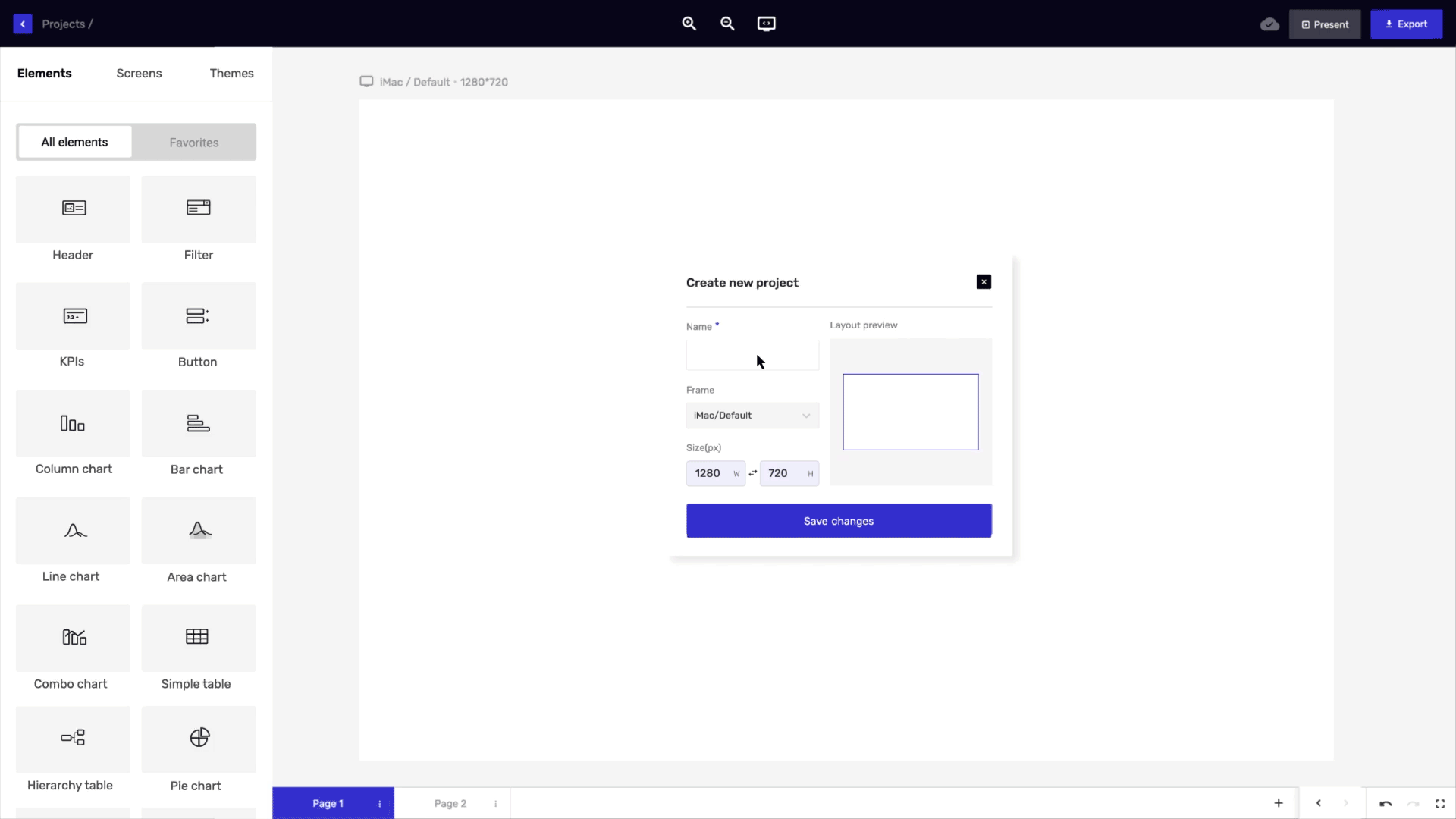Open the iMac/Default frame dropdown
This screenshot has width=1456, height=819.
(x=752, y=416)
